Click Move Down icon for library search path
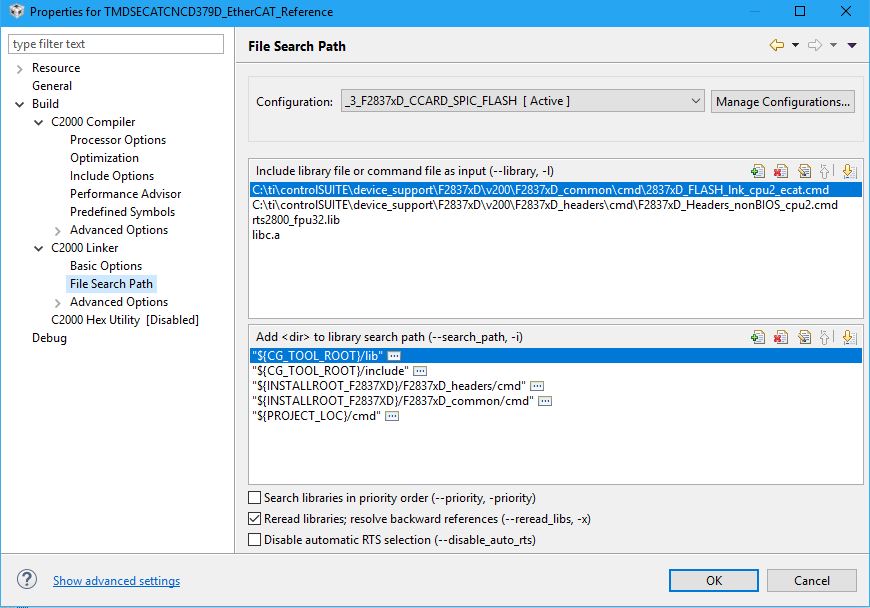Image resolution: width=870 pixels, height=608 pixels. coord(849,338)
